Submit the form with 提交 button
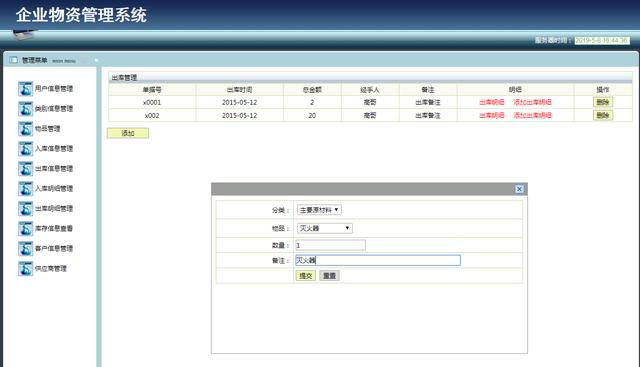Screen dimensions: 640x367 pyautogui.click(x=306, y=276)
